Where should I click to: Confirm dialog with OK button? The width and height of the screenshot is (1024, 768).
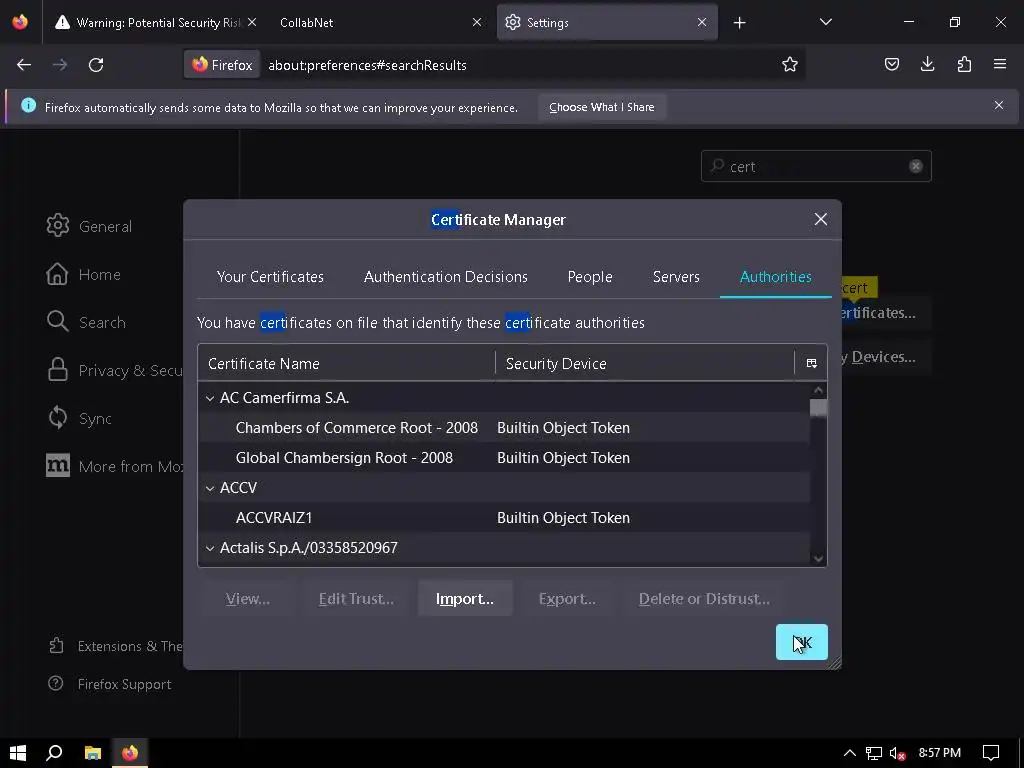801,642
